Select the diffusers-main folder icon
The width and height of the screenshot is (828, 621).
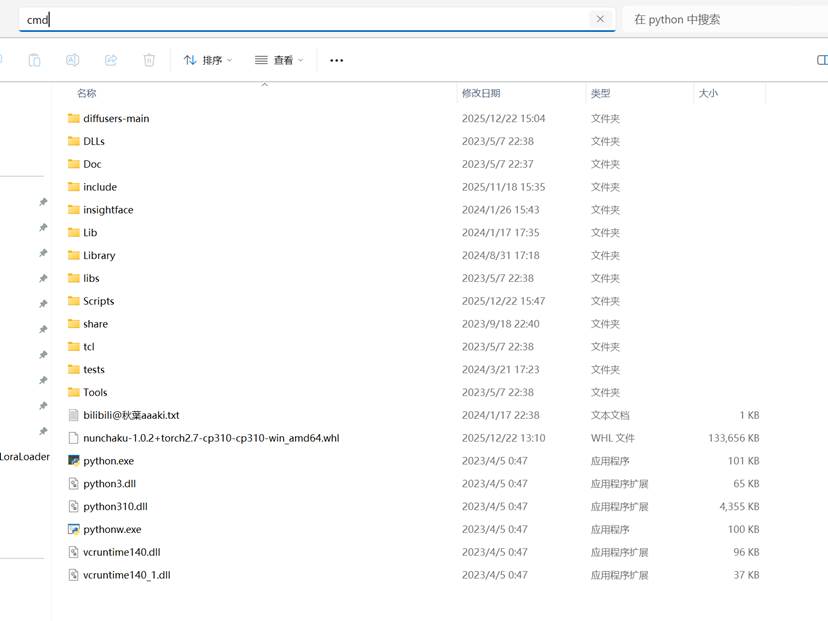[x=74, y=118]
